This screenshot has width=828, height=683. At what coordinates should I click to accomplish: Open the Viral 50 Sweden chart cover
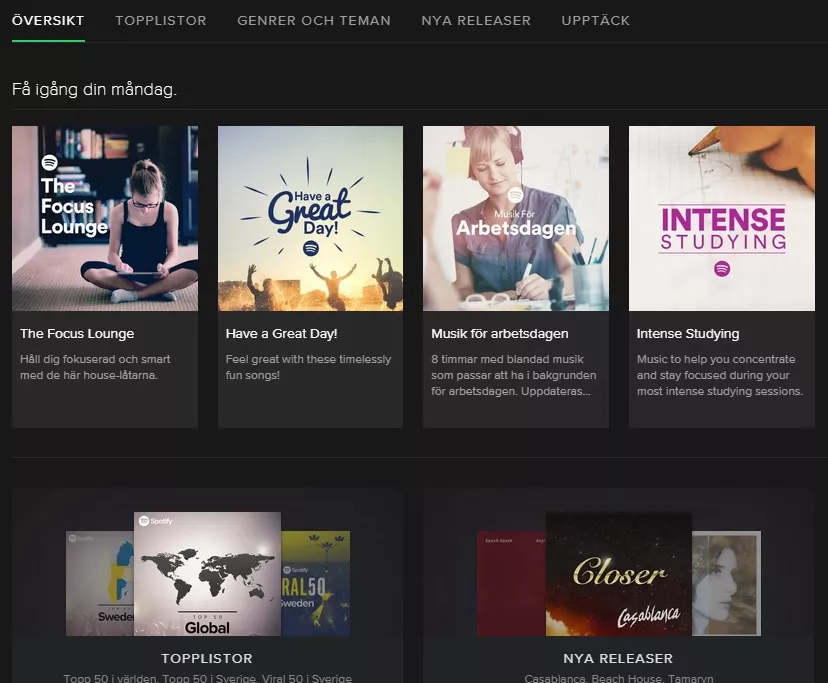(315, 583)
